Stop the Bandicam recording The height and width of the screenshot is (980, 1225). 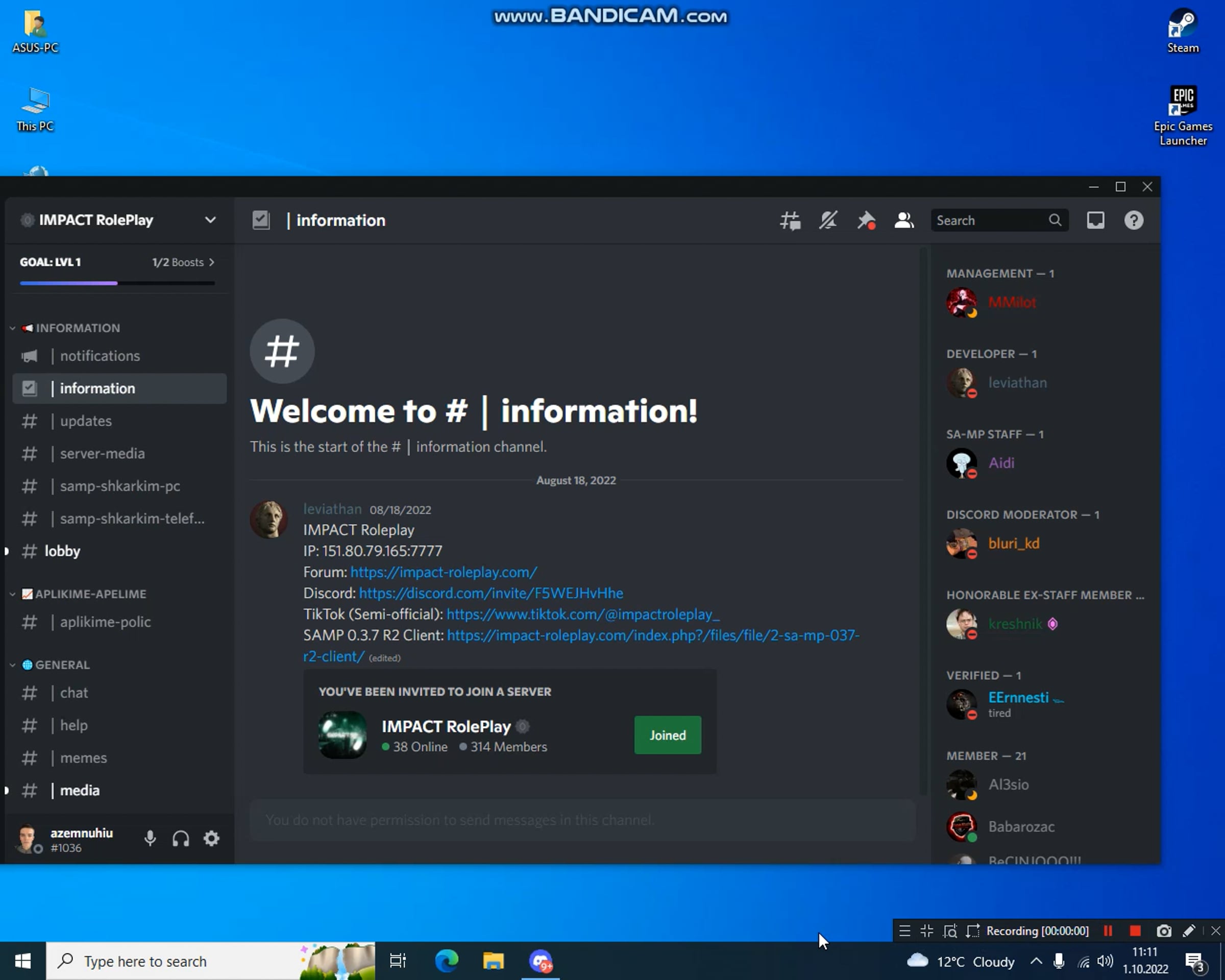(1135, 930)
